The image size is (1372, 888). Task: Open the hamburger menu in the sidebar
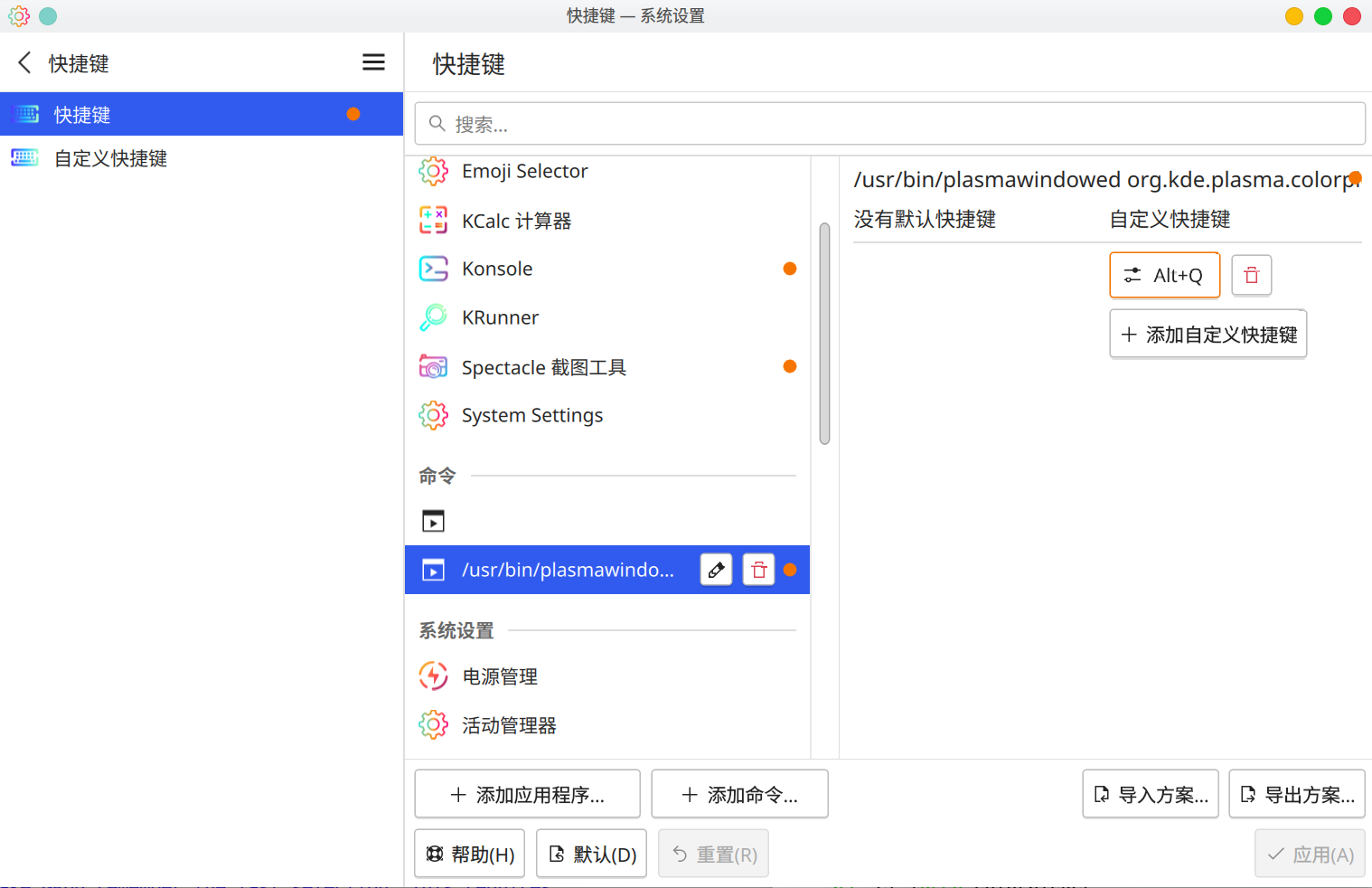[x=373, y=61]
